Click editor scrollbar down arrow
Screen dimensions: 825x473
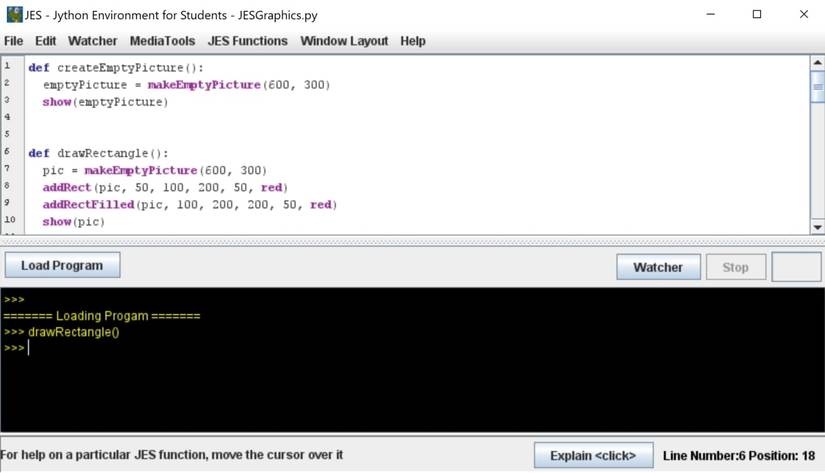[817, 227]
